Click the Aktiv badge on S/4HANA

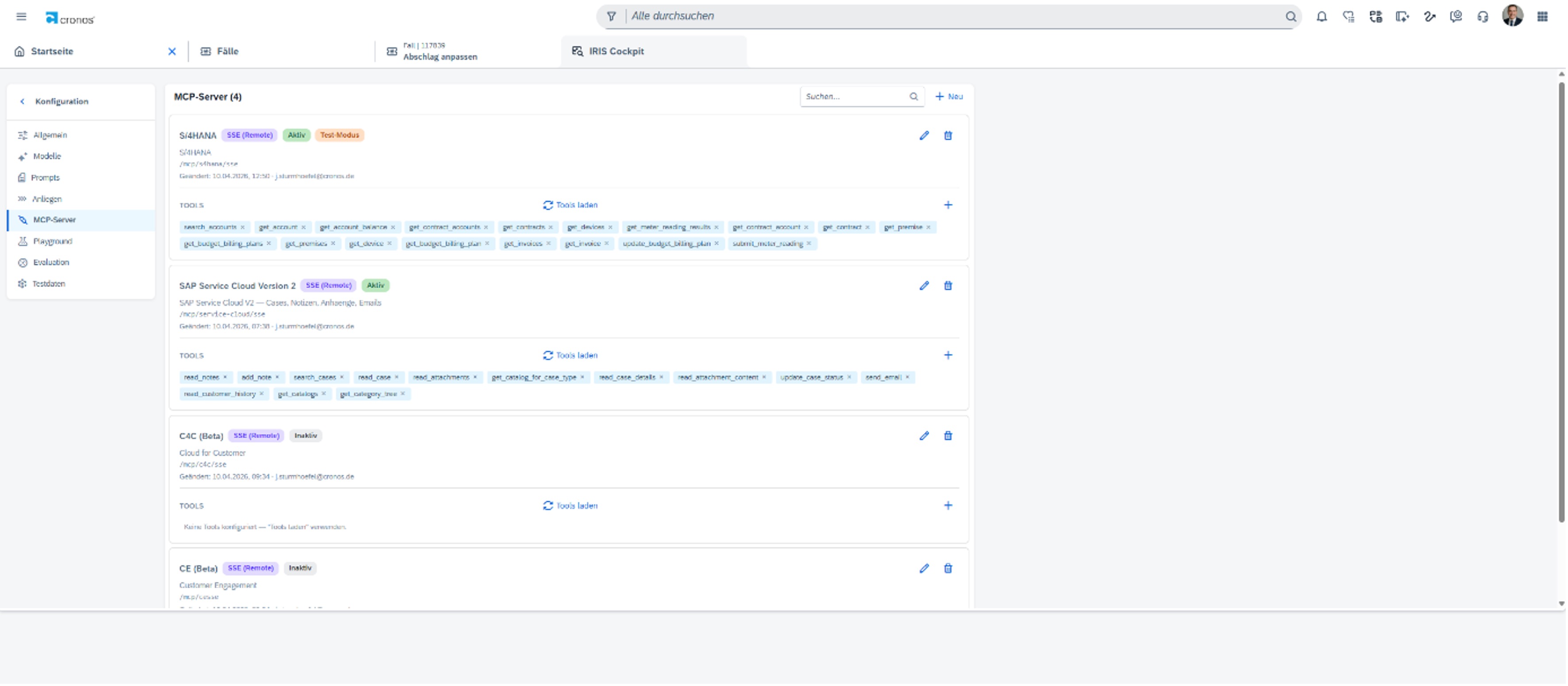(x=296, y=135)
